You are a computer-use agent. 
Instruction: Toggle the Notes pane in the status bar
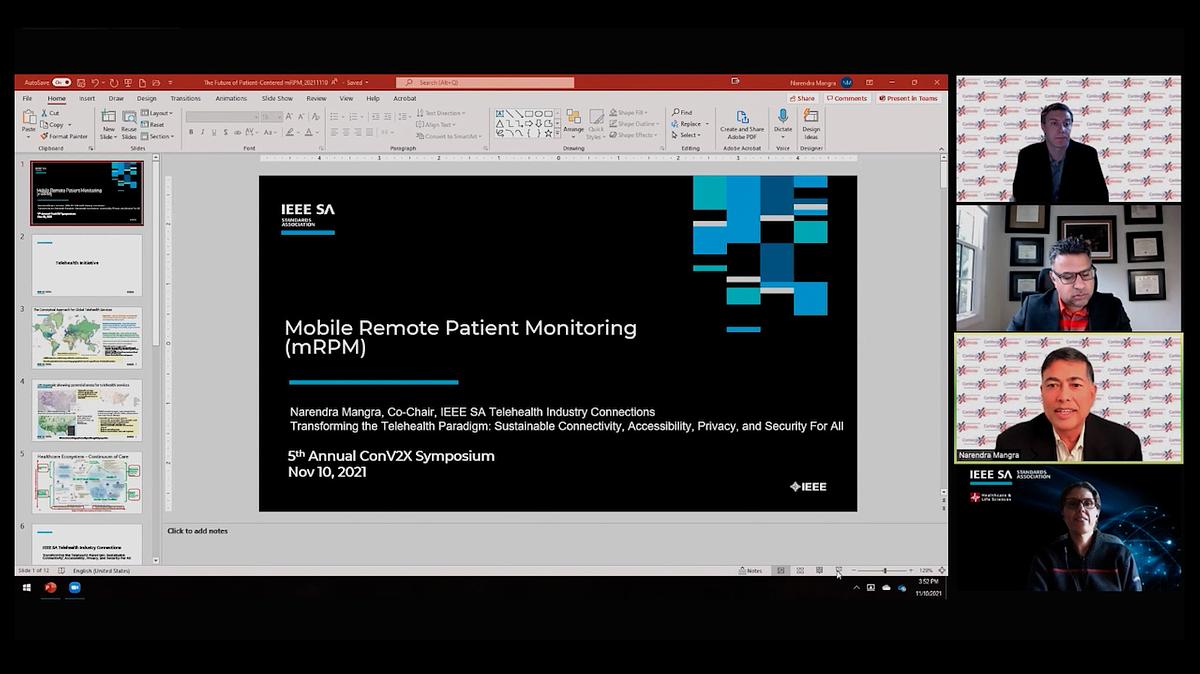pyautogui.click(x=751, y=570)
